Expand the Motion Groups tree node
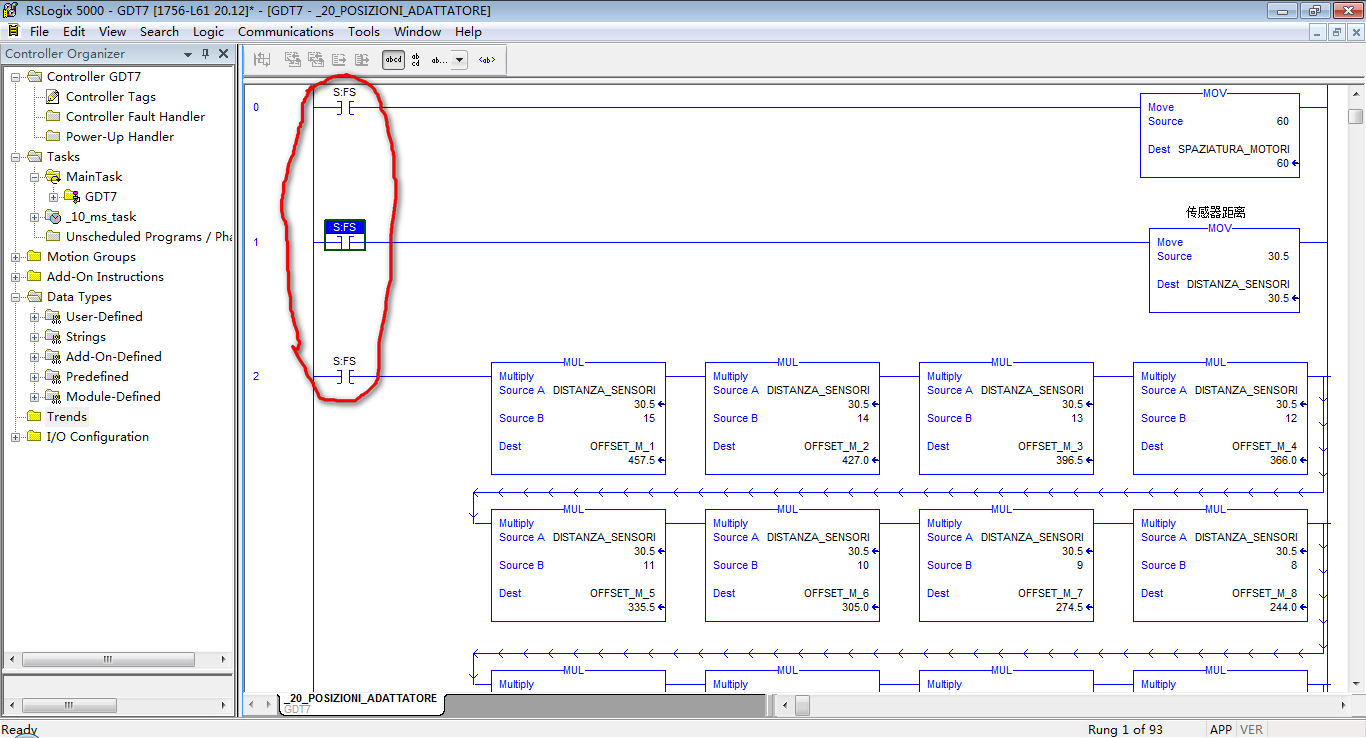This screenshot has height=738, width=1366. point(16,257)
